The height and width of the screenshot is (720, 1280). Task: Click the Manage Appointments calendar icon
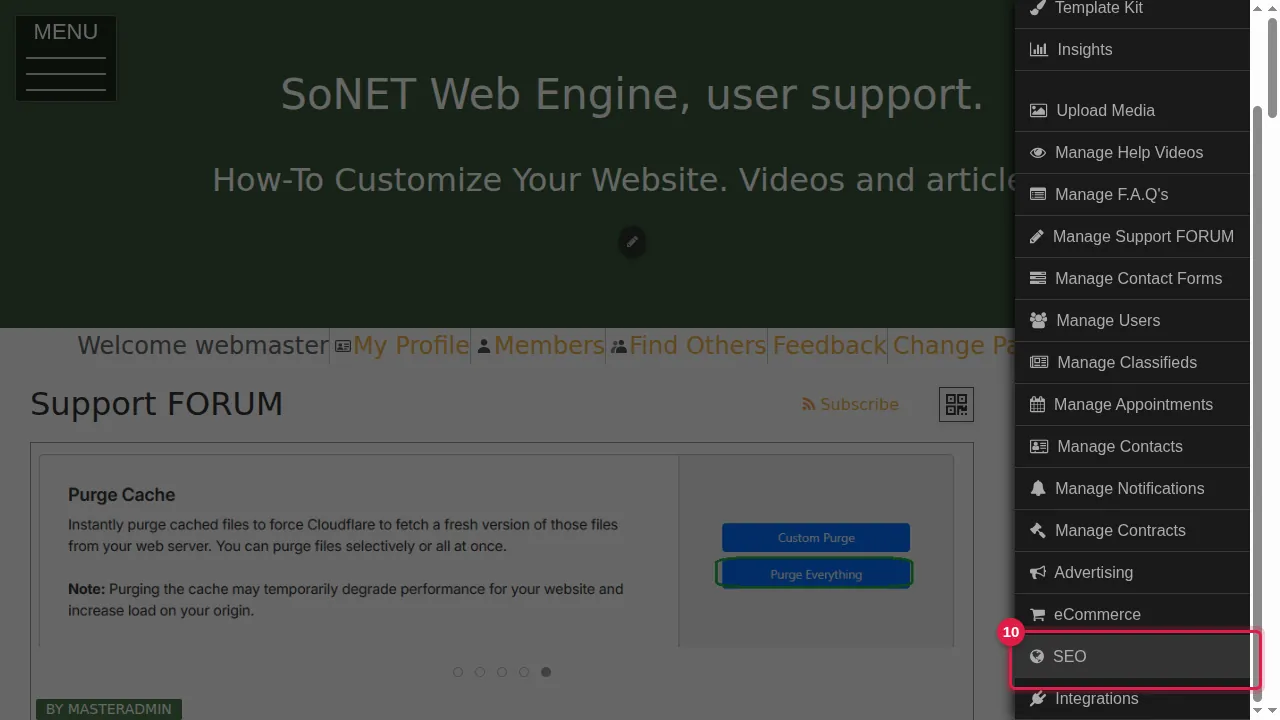click(1037, 405)
